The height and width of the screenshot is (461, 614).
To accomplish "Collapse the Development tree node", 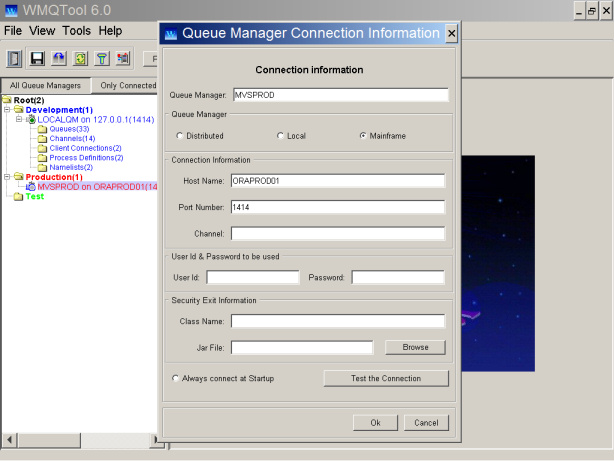I will click(x=7, y=110).
